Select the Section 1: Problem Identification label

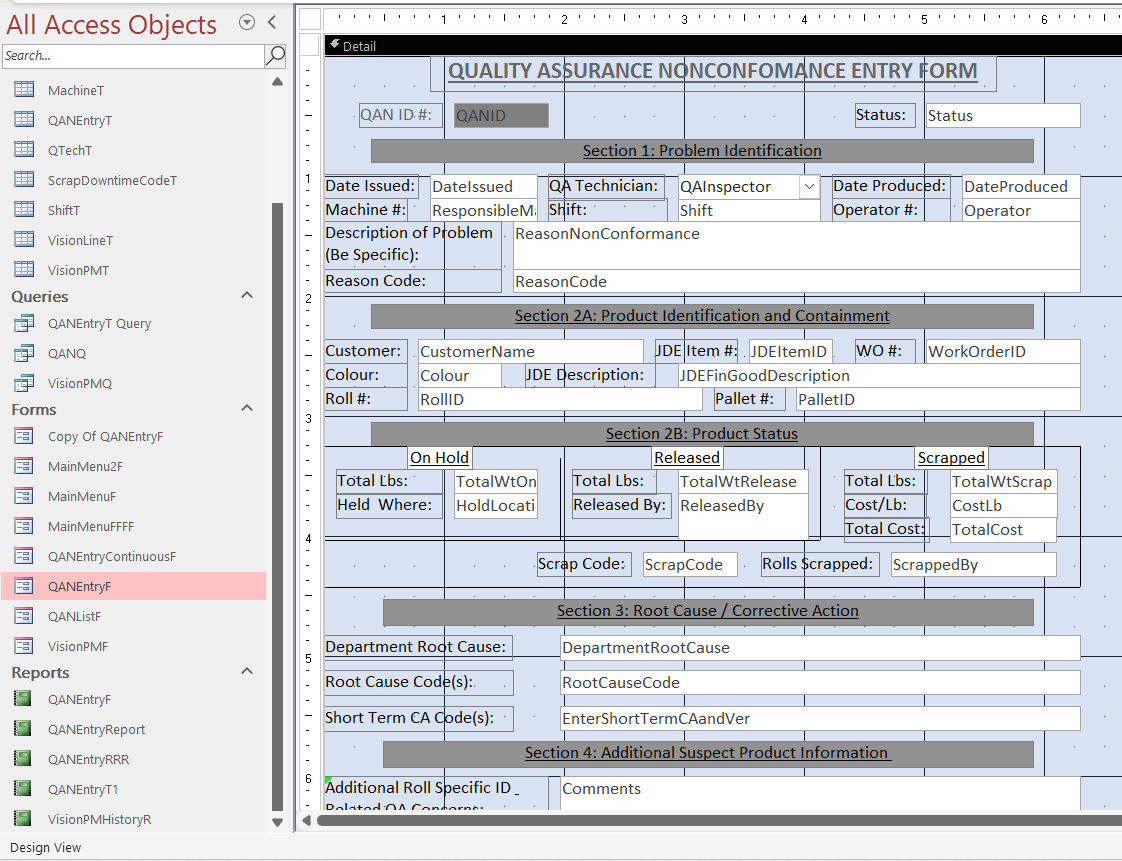click(702, 151)
